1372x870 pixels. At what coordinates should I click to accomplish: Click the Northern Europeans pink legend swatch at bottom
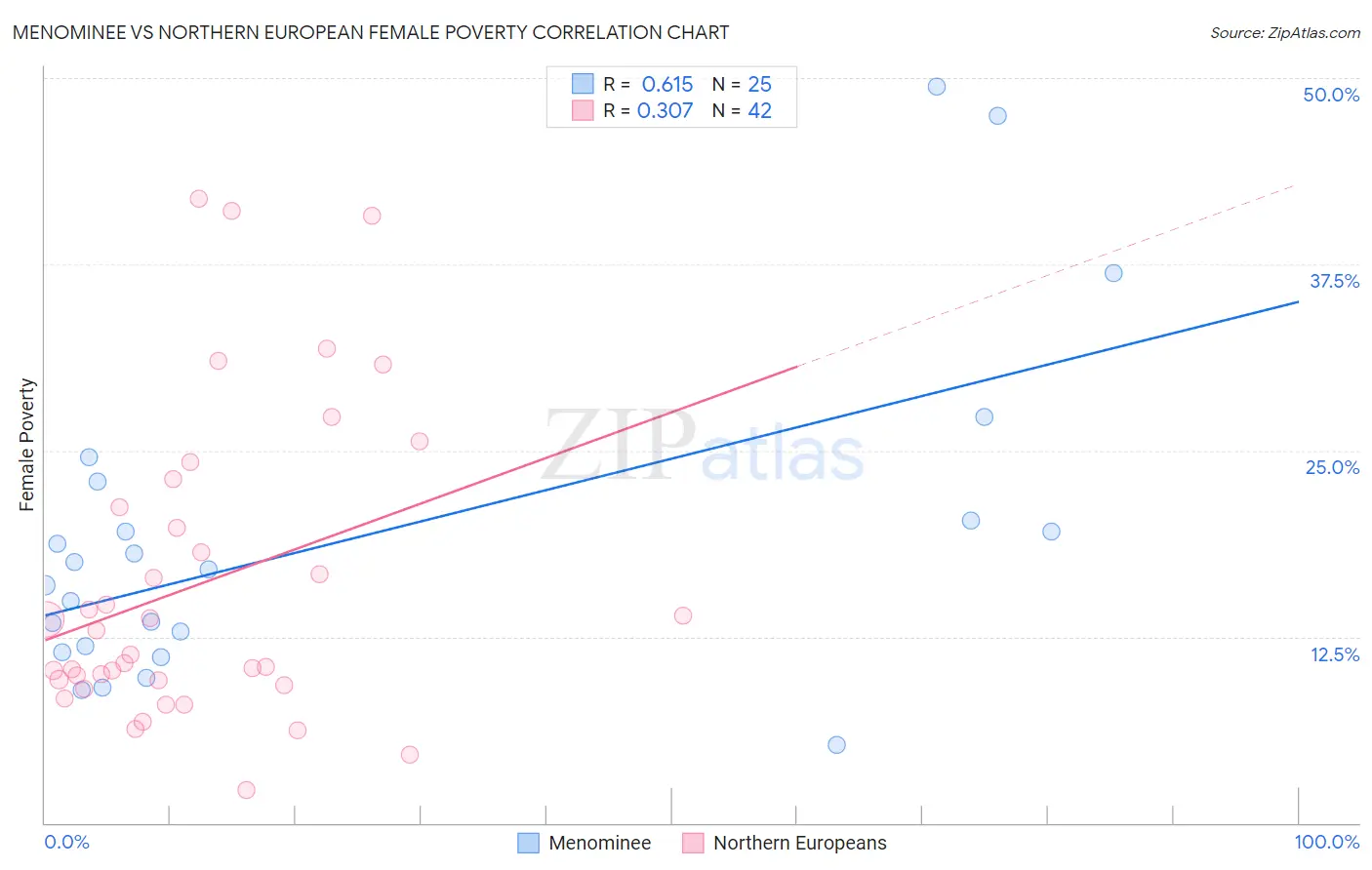point(693,843)
